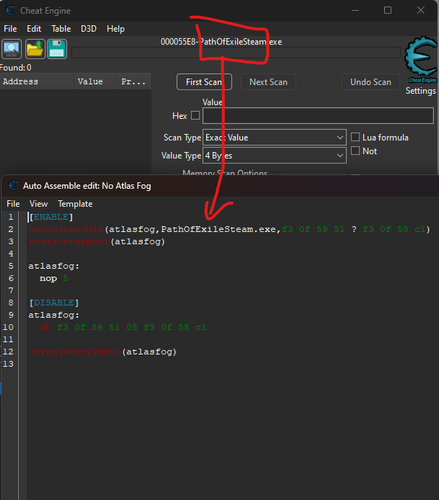Click the atlasfog: label on line 9
The width and height of the screenshot is (439, 500).
point(54,315)
